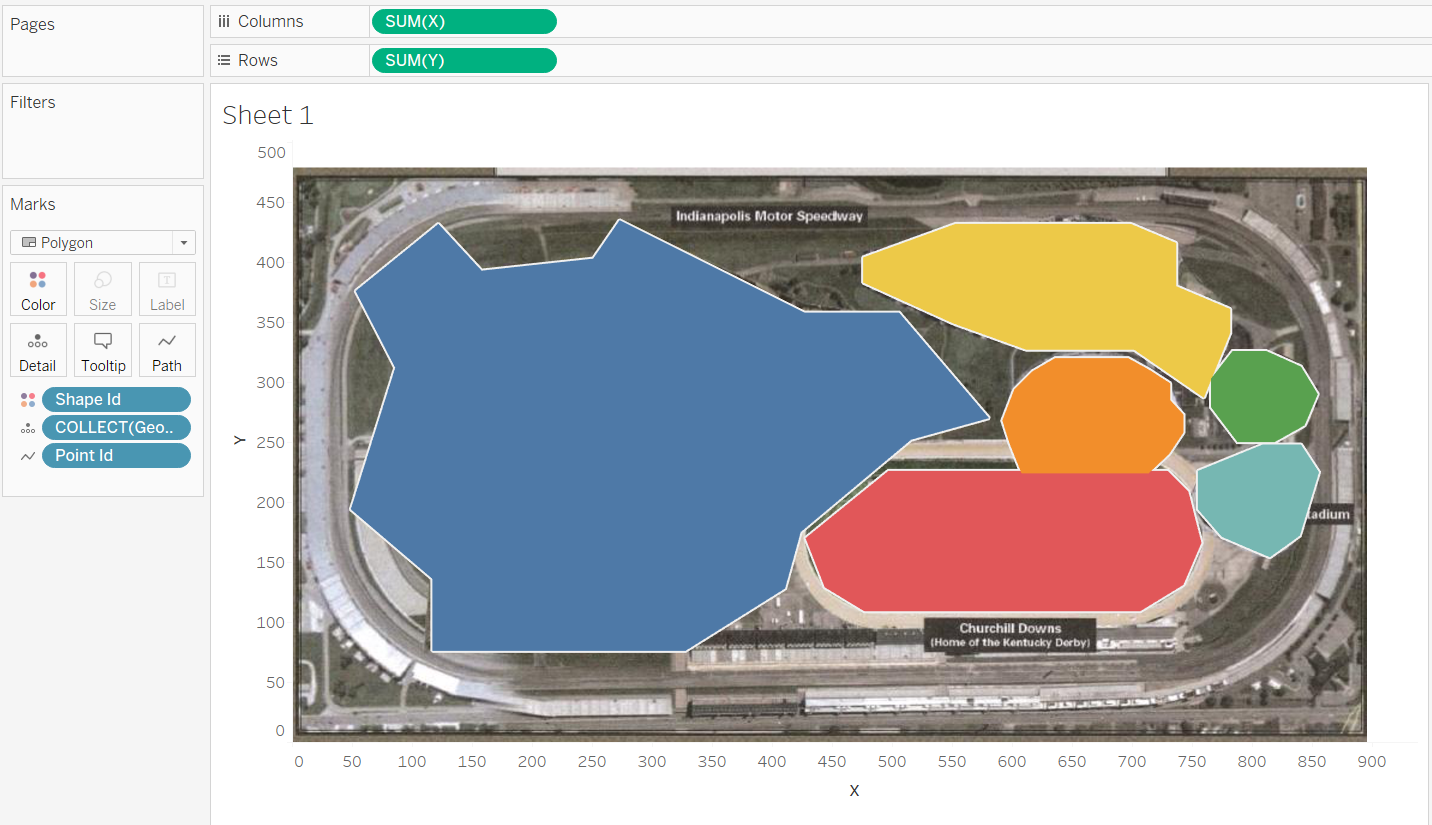Select the Shape Id pill

116,399
